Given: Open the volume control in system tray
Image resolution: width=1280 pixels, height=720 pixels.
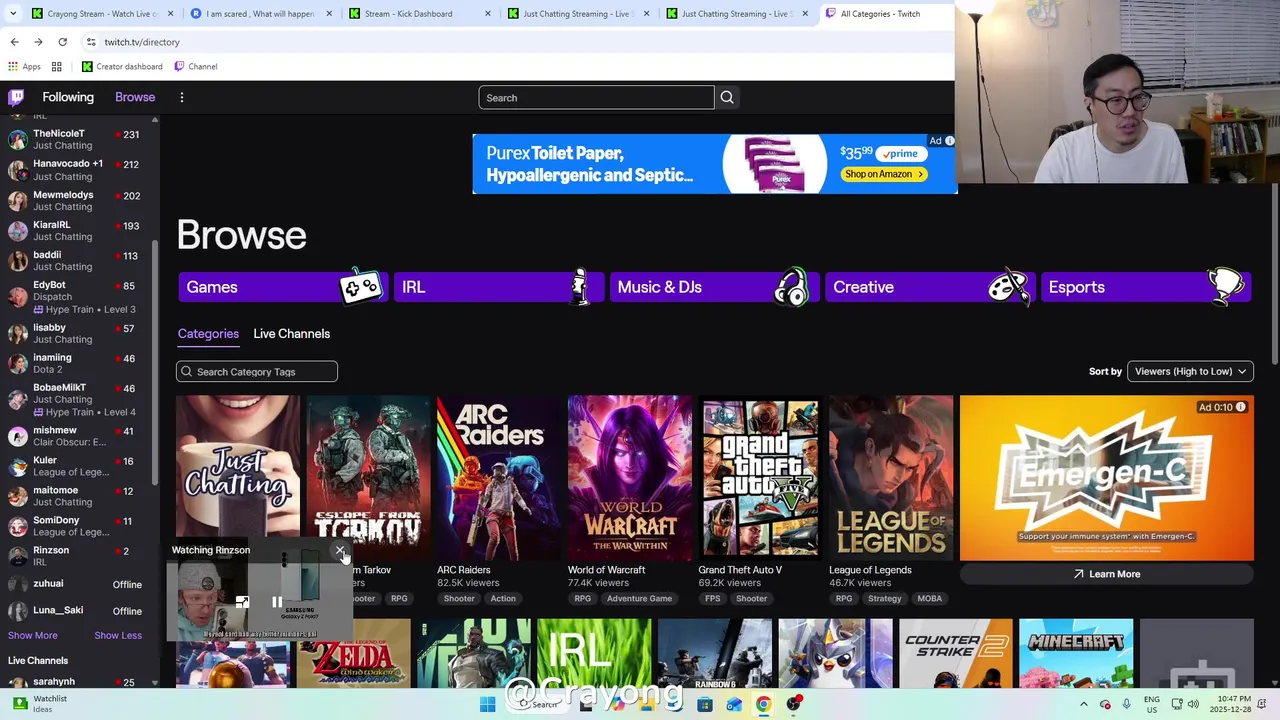Looking at the screenshot, I should (x=1193, y=704).
